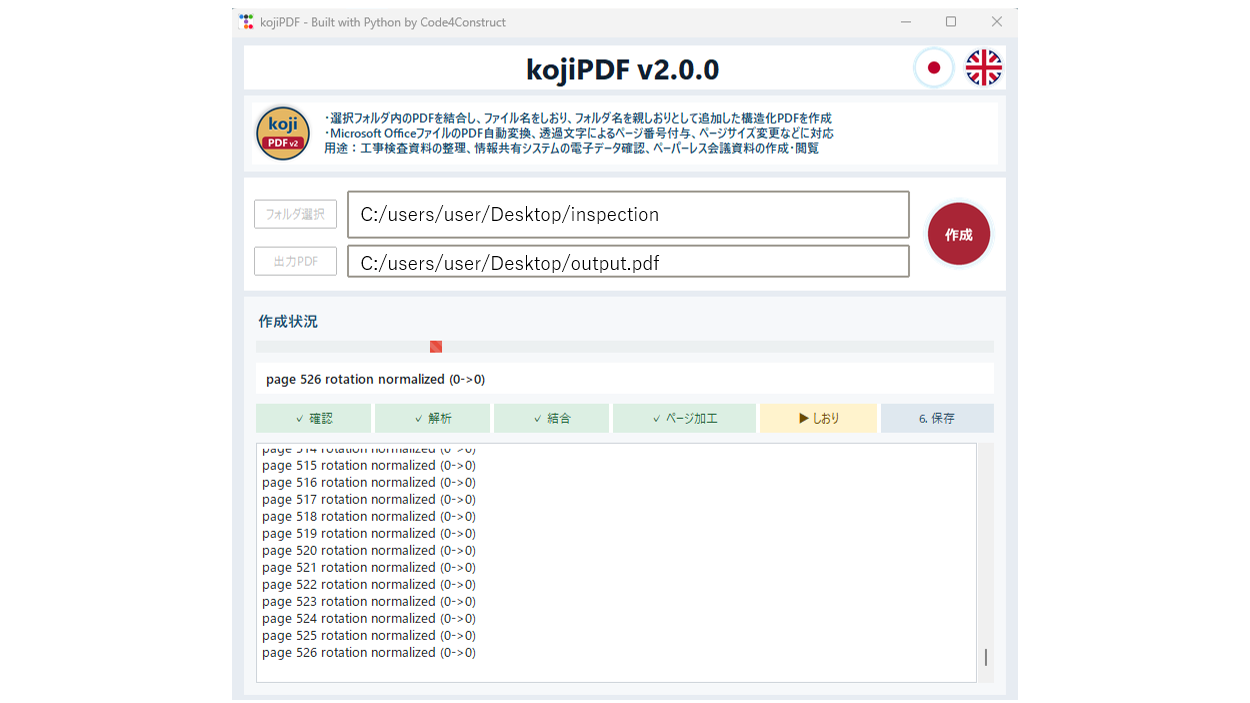Click the 出力PDF output button
Viewport: 1250px width, 703px height.
pyautogui.click(x=295, y=261)
